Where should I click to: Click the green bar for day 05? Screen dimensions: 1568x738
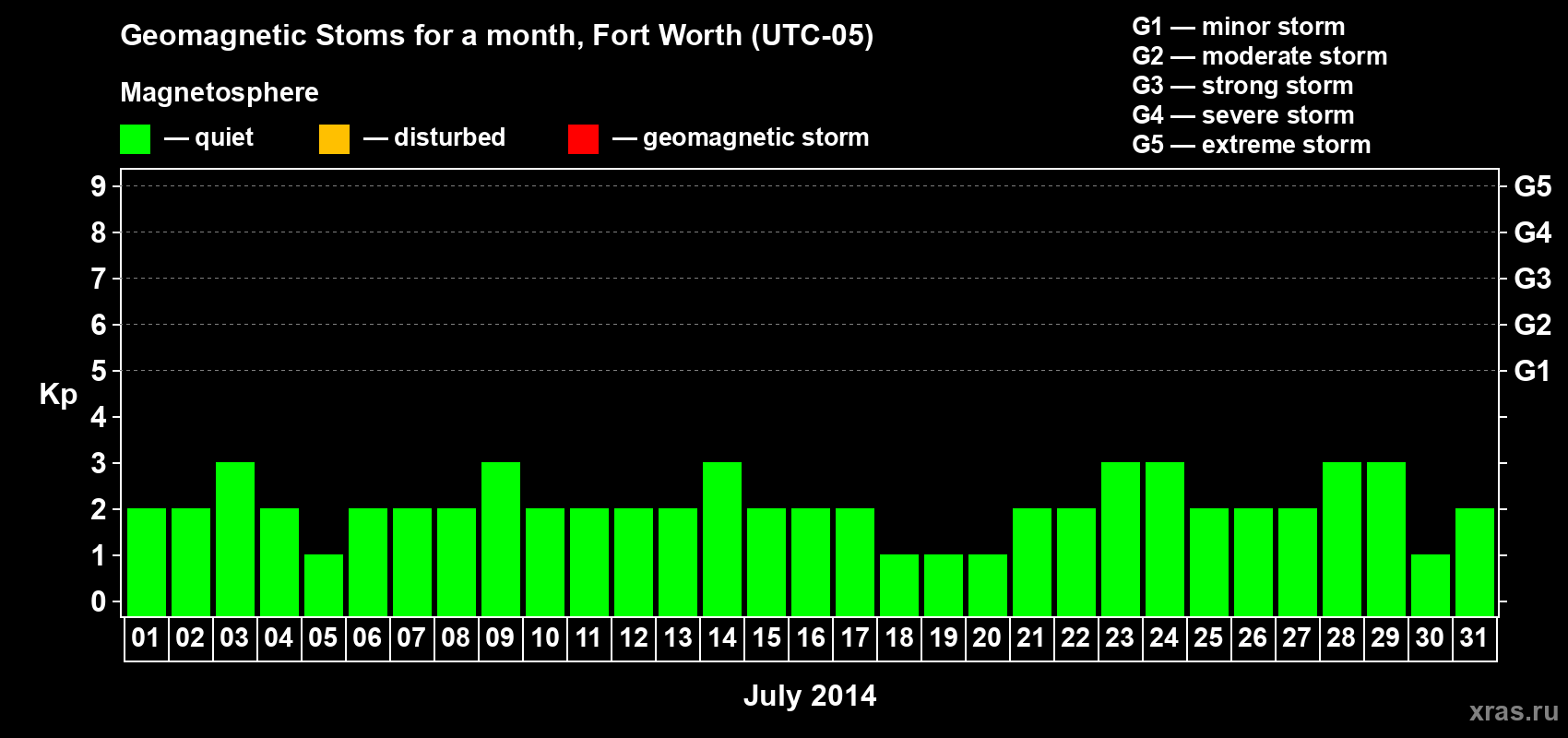pos(324,585)
